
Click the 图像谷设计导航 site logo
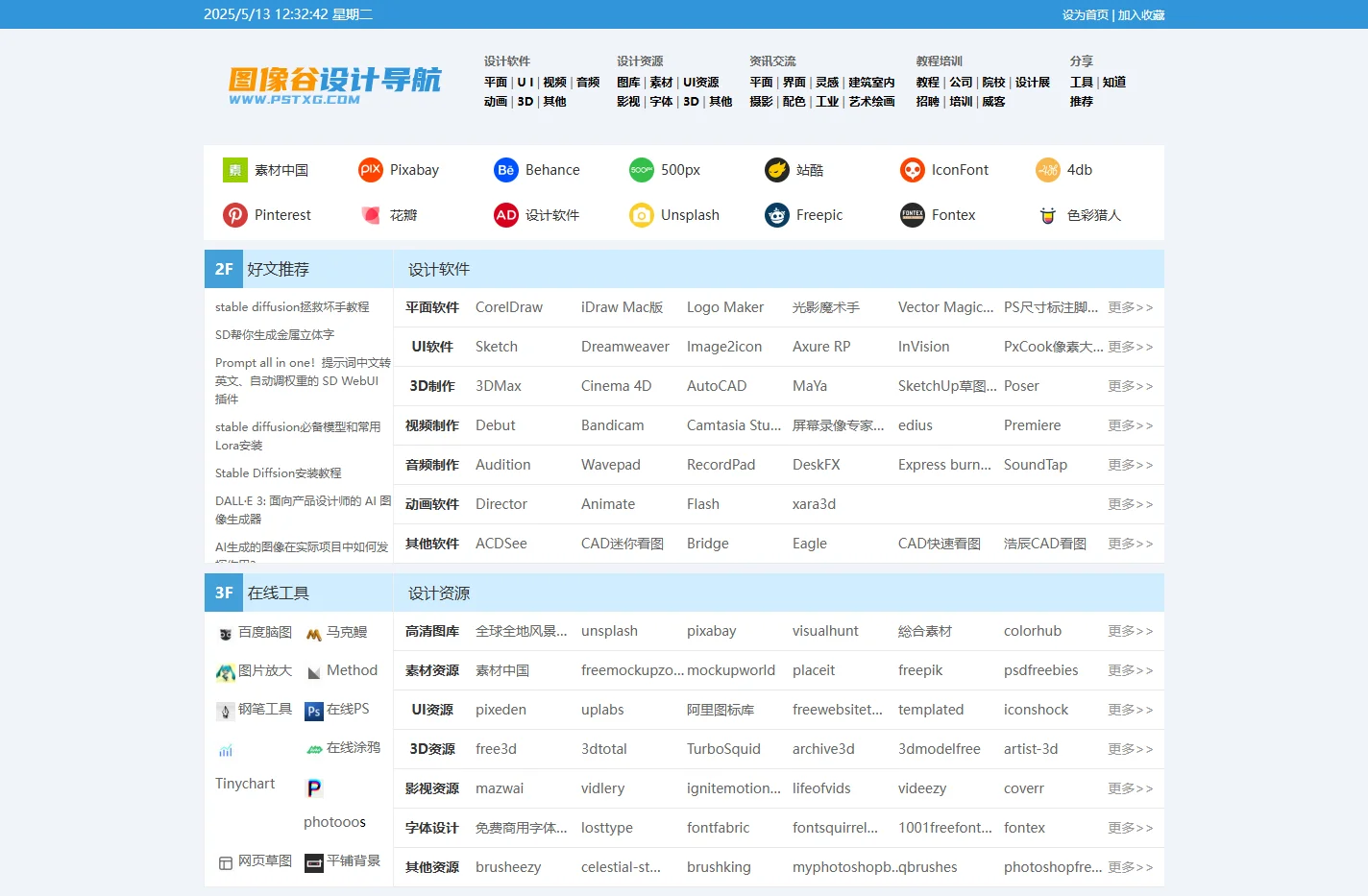(x=334, y=85)
